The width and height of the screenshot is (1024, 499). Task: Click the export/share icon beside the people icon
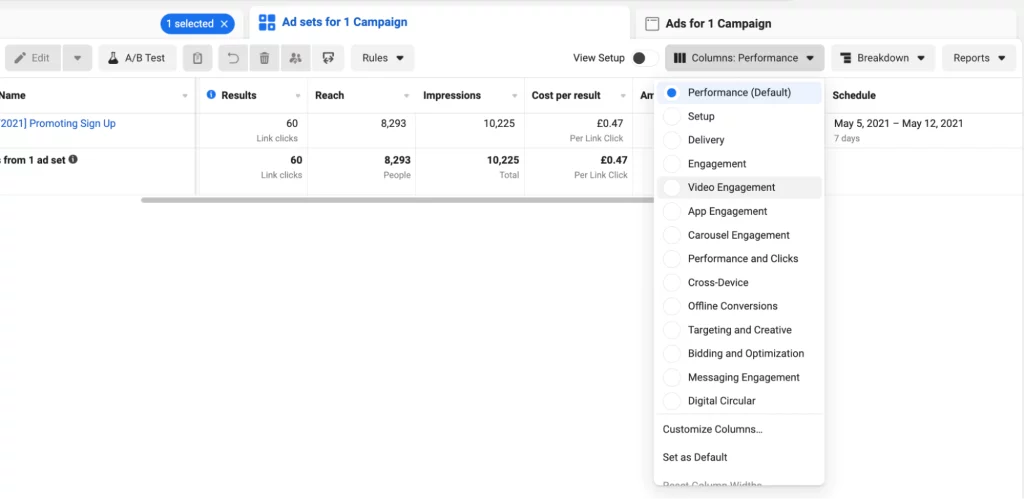coord(328,58)
